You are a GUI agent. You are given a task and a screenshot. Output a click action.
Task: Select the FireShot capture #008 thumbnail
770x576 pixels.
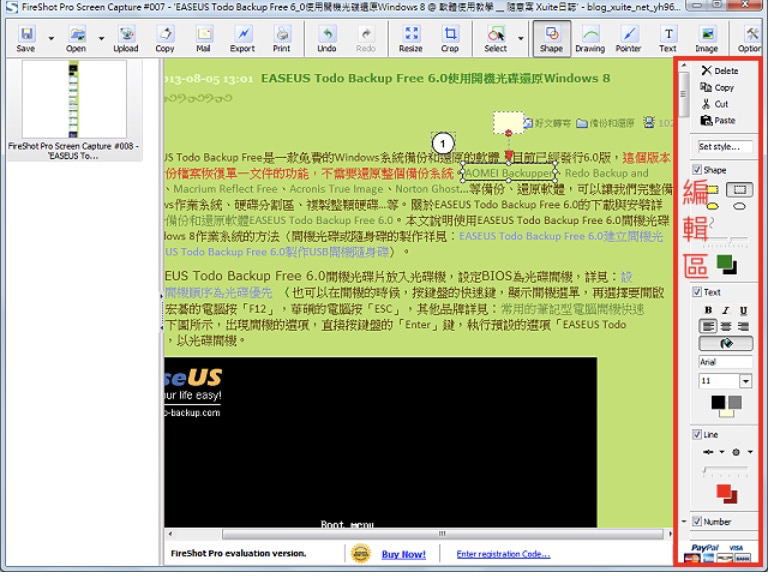(74, 110)
